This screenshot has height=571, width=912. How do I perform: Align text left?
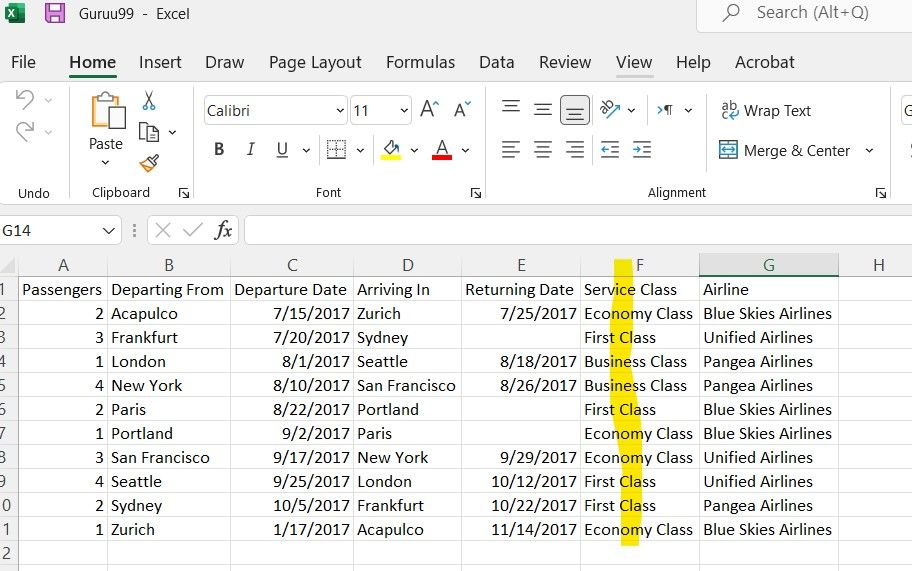[x=511, y=149]
